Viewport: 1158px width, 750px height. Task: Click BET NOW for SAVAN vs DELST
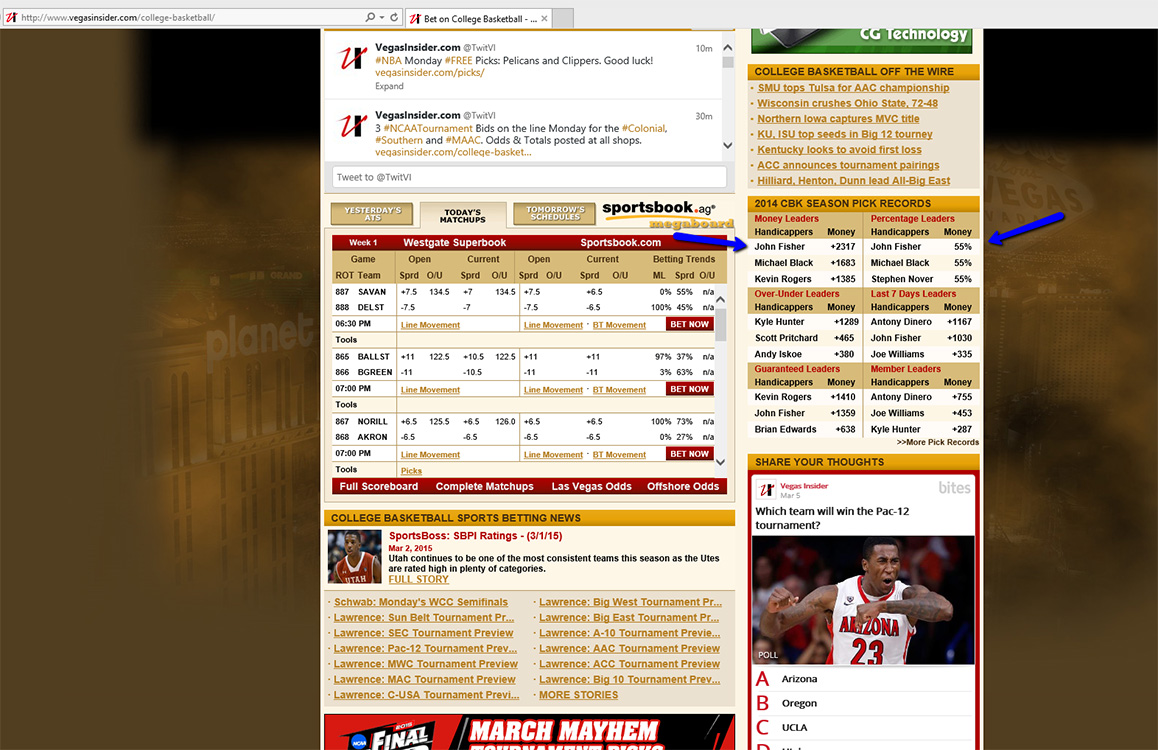point(689,324)
